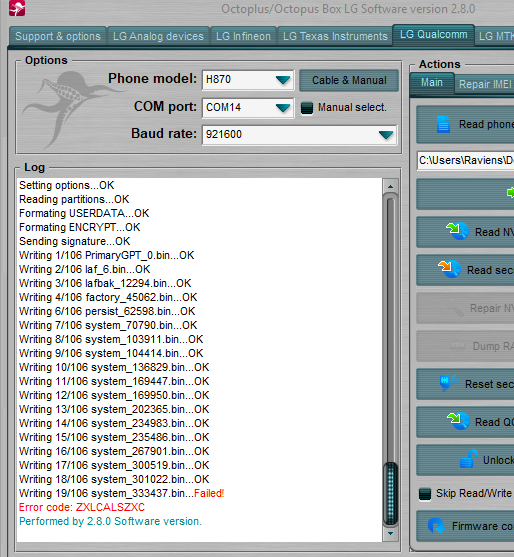Click 'Writing 10/106 system_136829.bin...OK' line
Viewport: 514px width, 557px height.
(114, 367)
